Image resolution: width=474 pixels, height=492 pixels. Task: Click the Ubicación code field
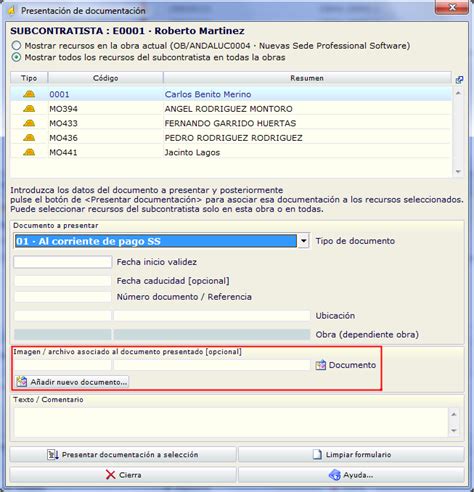(63, 316)
